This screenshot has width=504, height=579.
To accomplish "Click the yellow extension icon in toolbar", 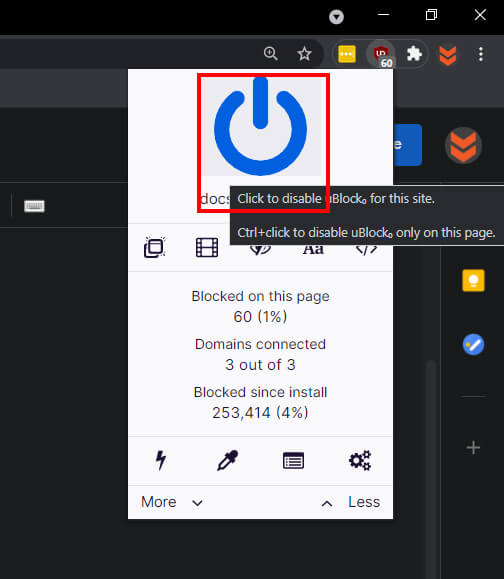I will [x=347, y=54].
